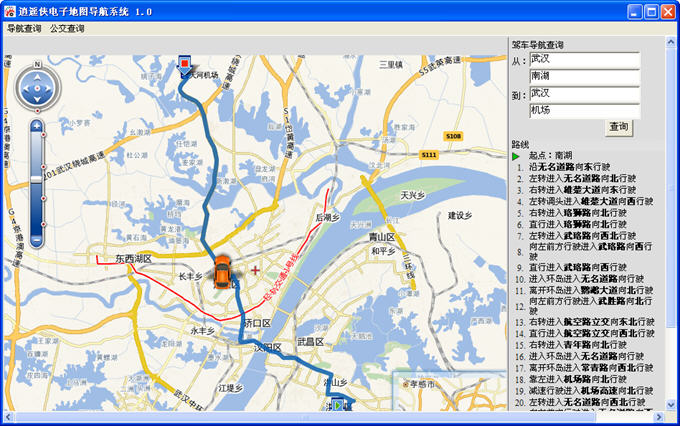The height and width of the screenshot is (426, 680).
Task: Select route step 5 右转进入珞狮路向北行驶
Action: coord(578,213)
